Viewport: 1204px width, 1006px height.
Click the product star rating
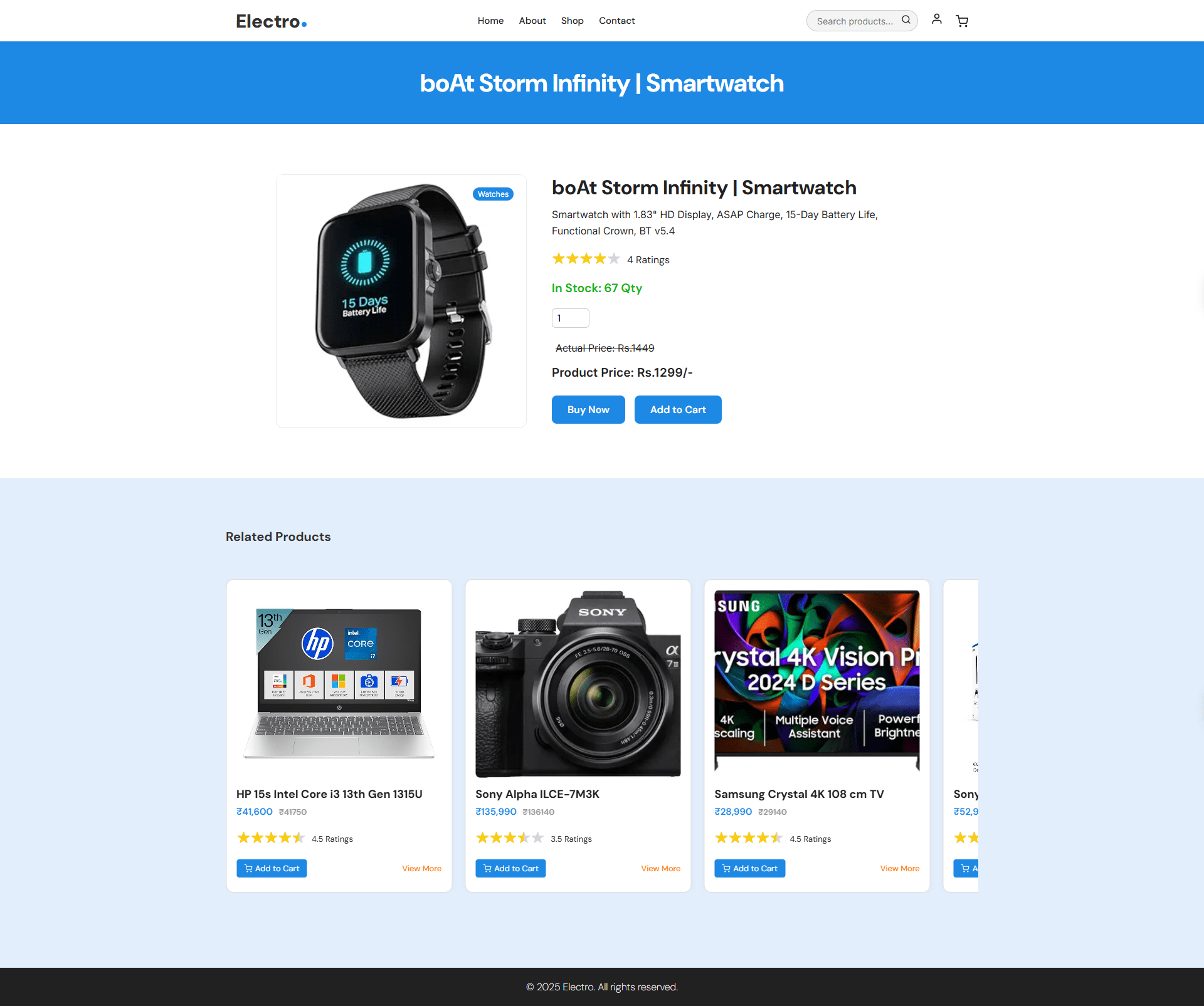(x=586, y=259)
